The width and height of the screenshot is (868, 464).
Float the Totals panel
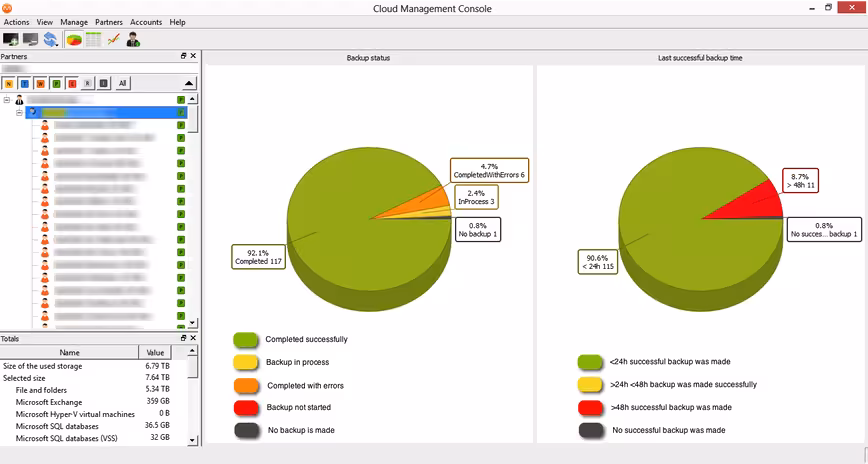(183, 338)
